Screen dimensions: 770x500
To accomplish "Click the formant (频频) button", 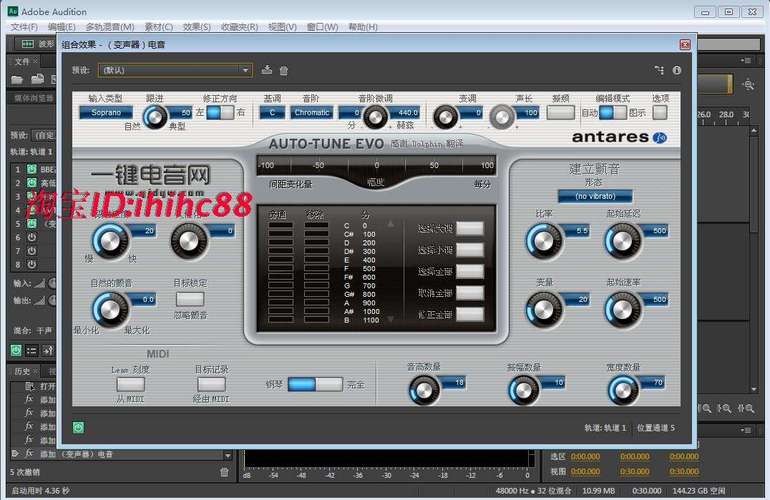I will coord(560,112).
